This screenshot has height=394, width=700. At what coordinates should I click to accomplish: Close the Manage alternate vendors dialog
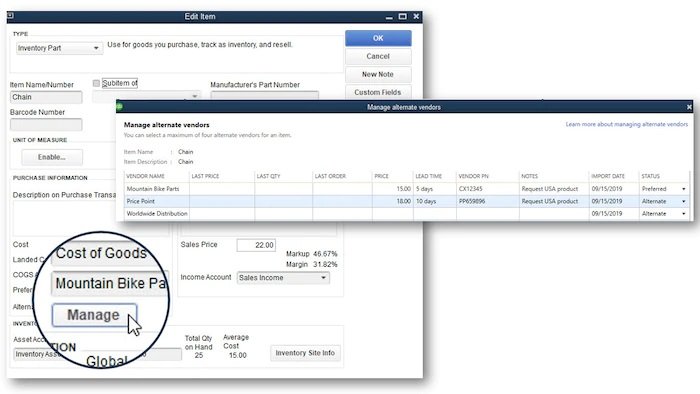coord(689,107)
